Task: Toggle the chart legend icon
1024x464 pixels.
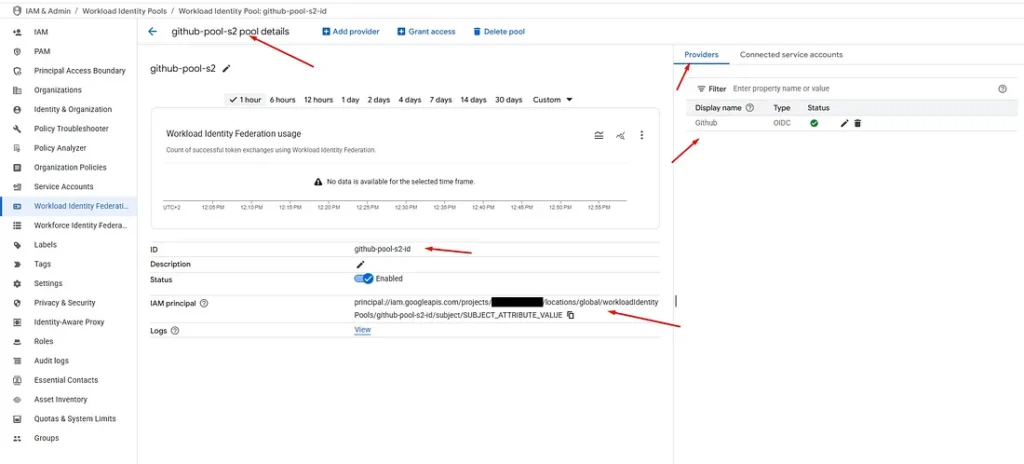Action: coord(598,135)
